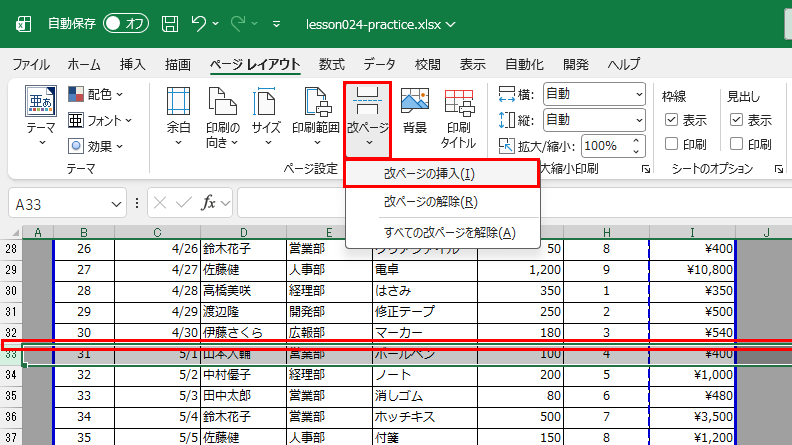Click cell containing ホッチキス
This screenshot has width=792, height=445.
point(425,417)
